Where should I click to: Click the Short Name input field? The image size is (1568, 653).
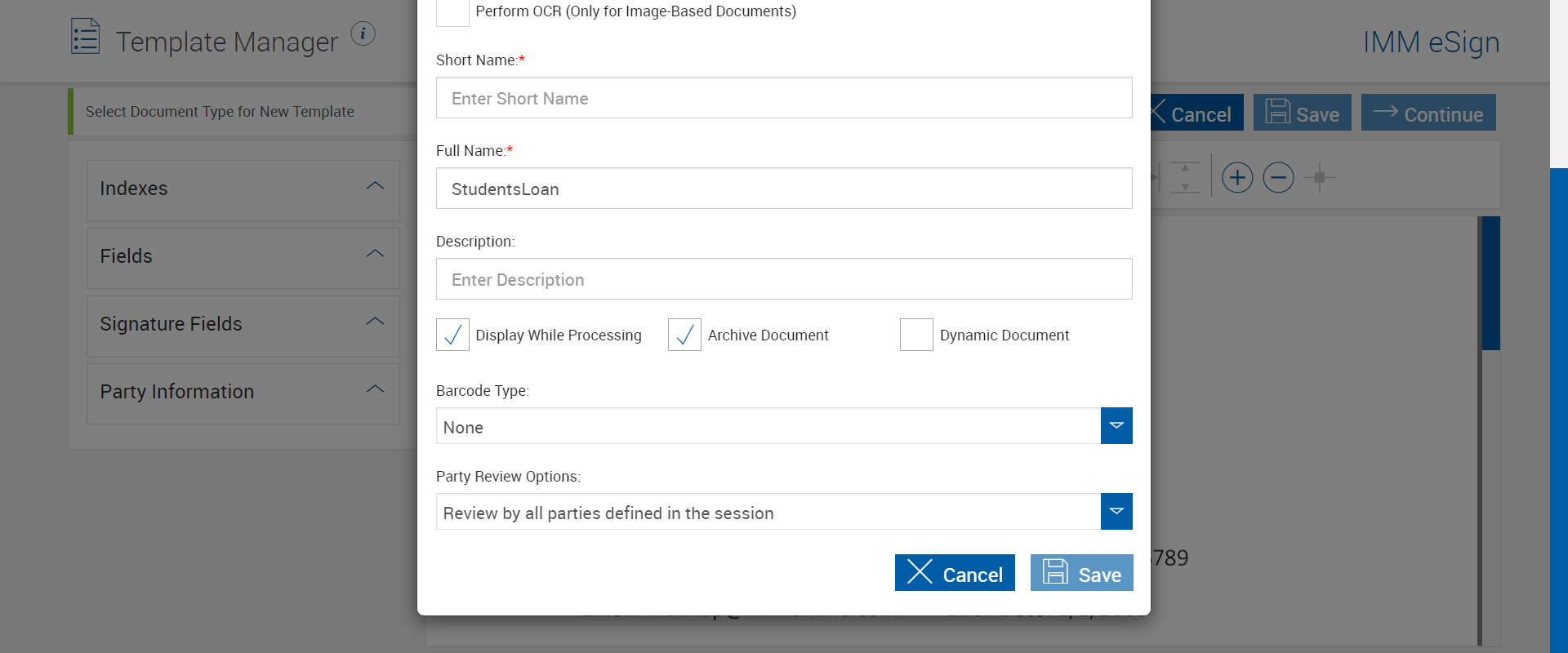[x=784, y=98]
